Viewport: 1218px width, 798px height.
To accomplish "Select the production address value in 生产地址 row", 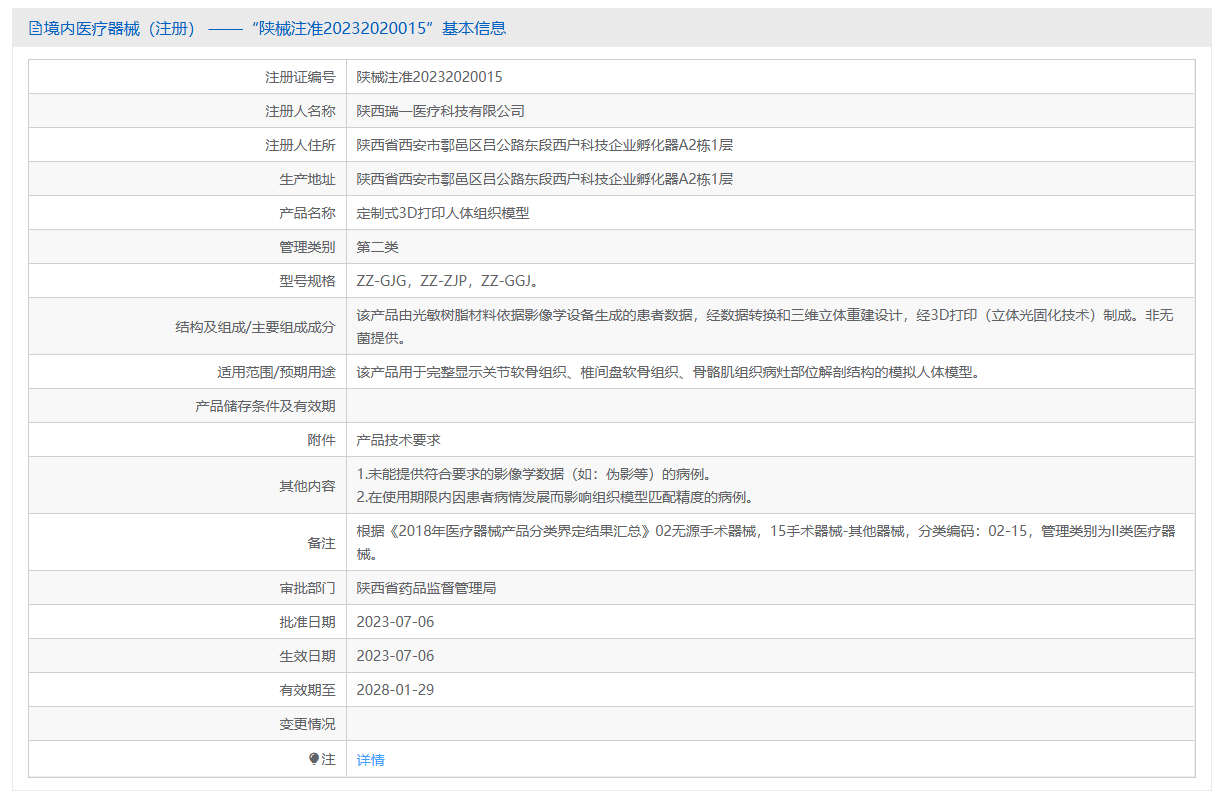I will pyautogui.click(x=545, y=179).
